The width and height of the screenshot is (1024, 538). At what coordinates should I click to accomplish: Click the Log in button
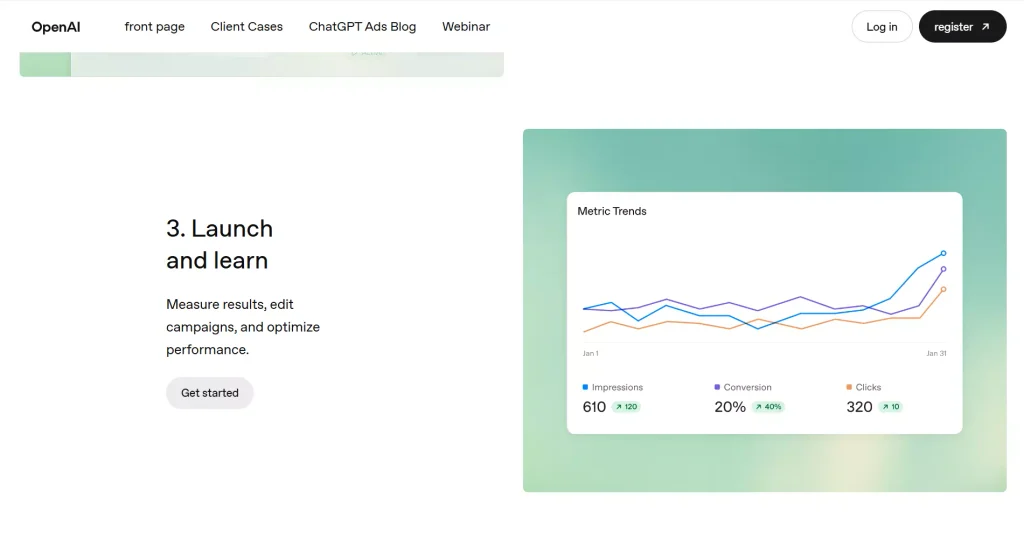pos(882,27)
